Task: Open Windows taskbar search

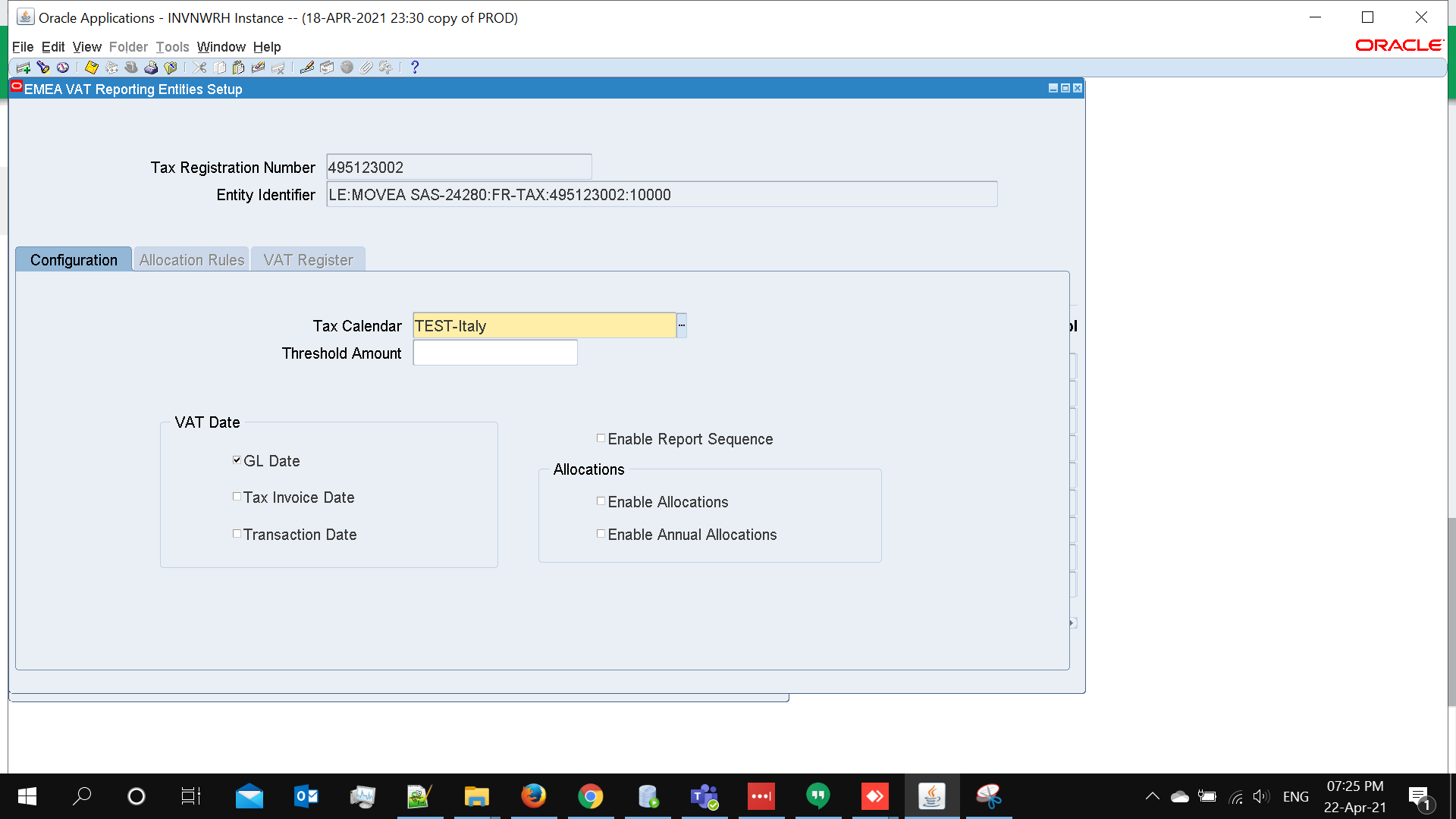Action: point(82,796)
